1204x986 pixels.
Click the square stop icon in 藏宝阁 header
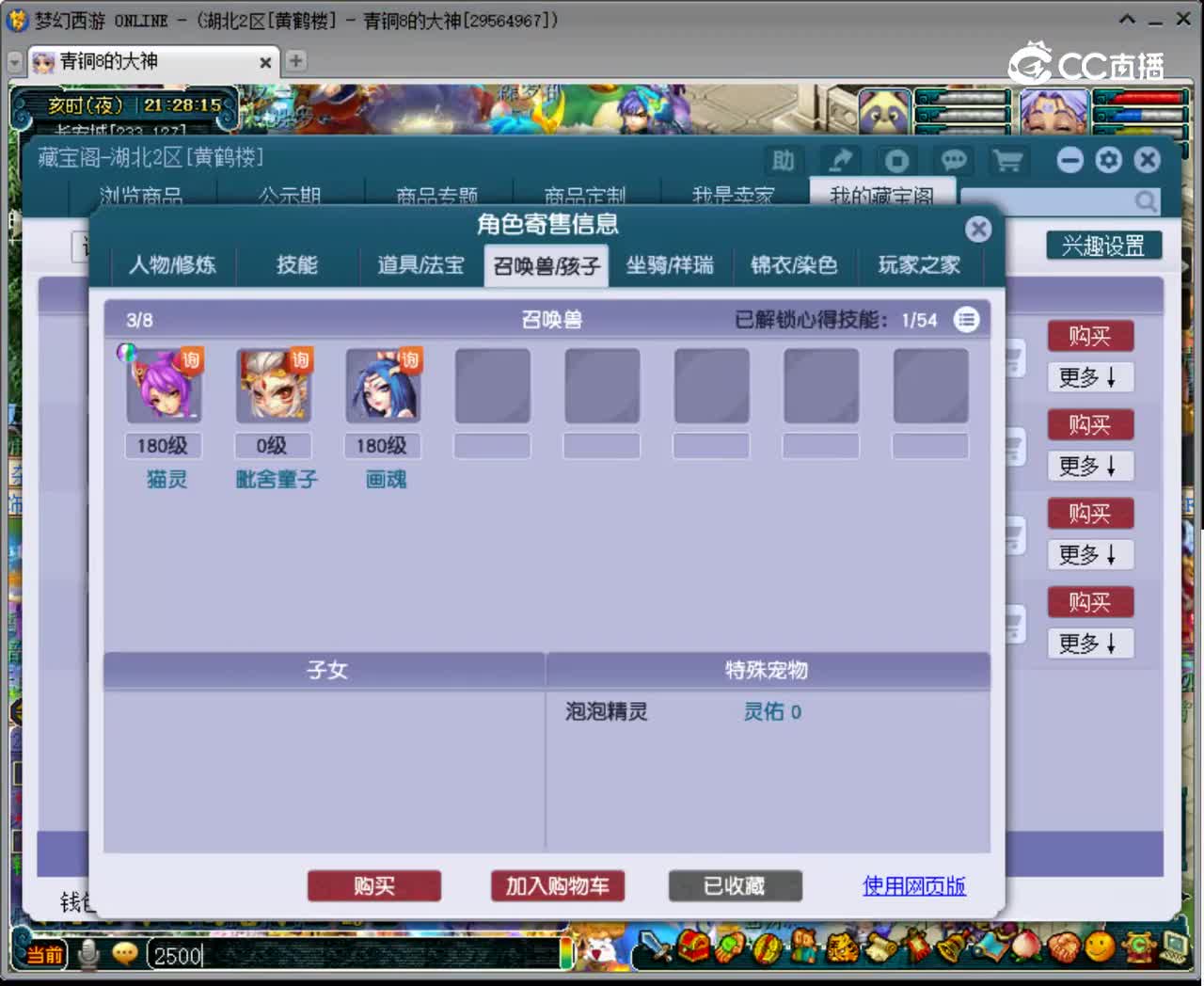point(896,161)
